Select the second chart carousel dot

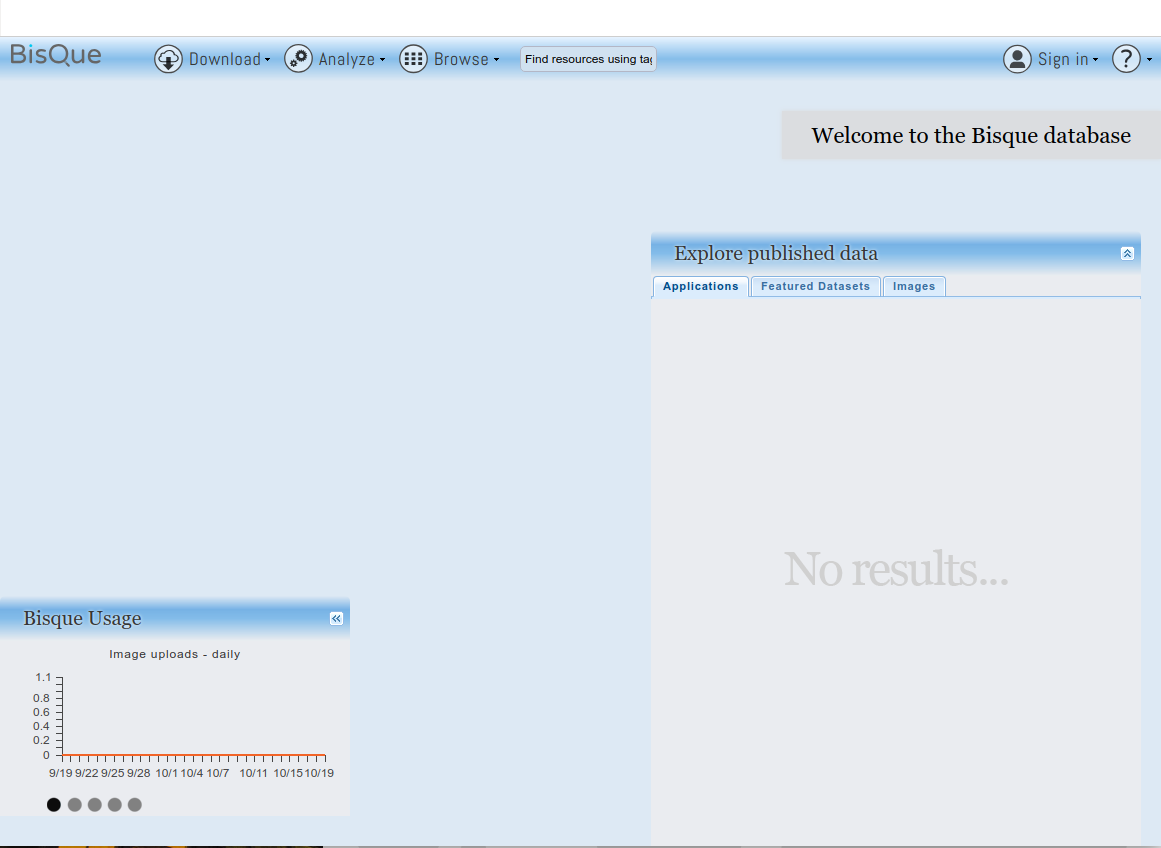74,805
